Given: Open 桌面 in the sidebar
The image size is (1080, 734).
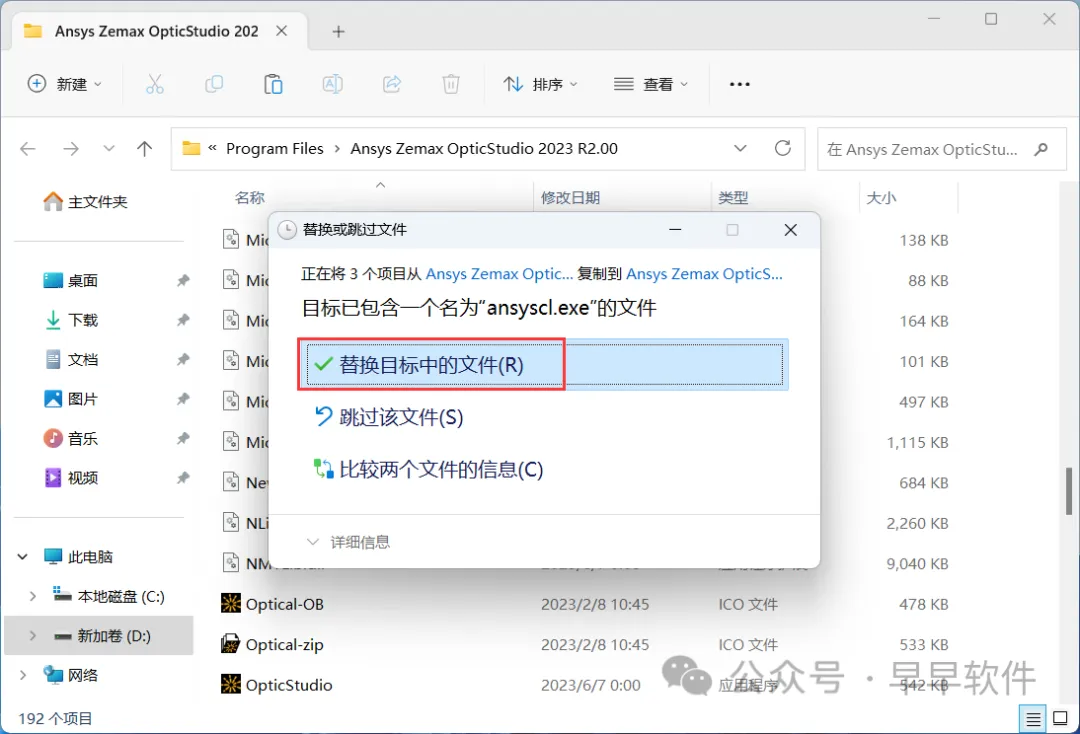Looking at the screenshot, I should (71, 280).
